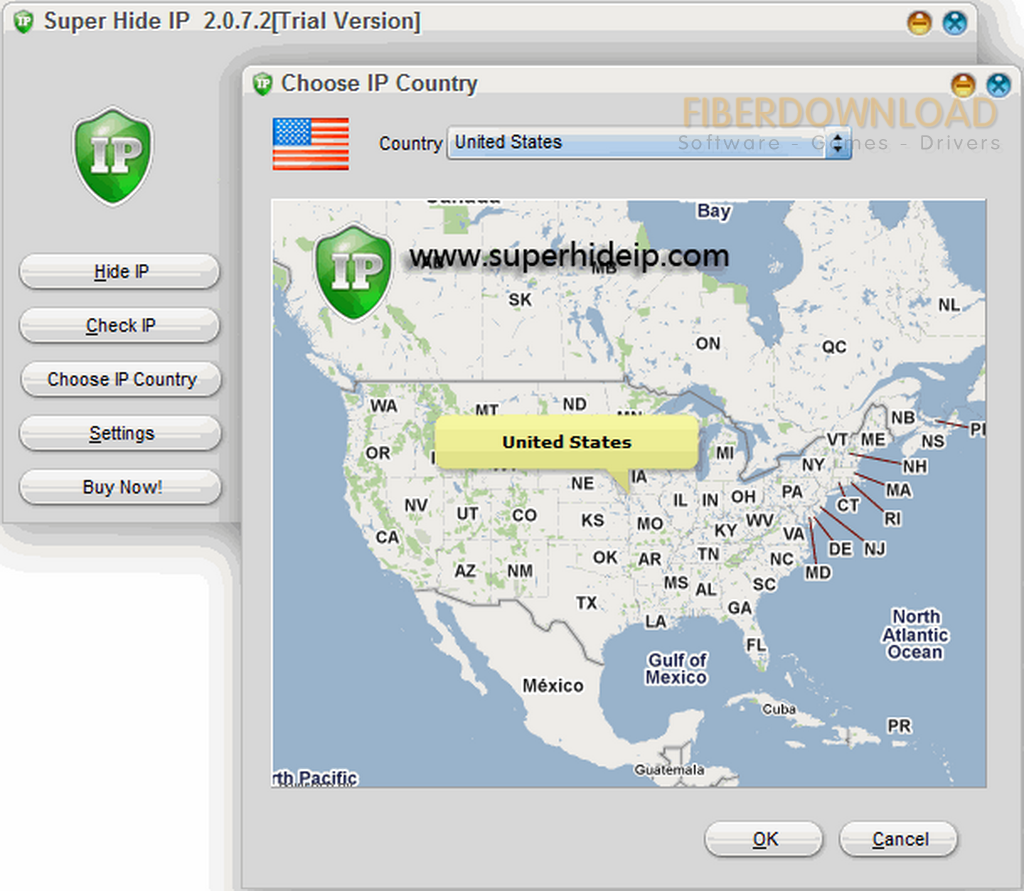Click Gulf of Mexico label on map

click(x=677, y=669)
